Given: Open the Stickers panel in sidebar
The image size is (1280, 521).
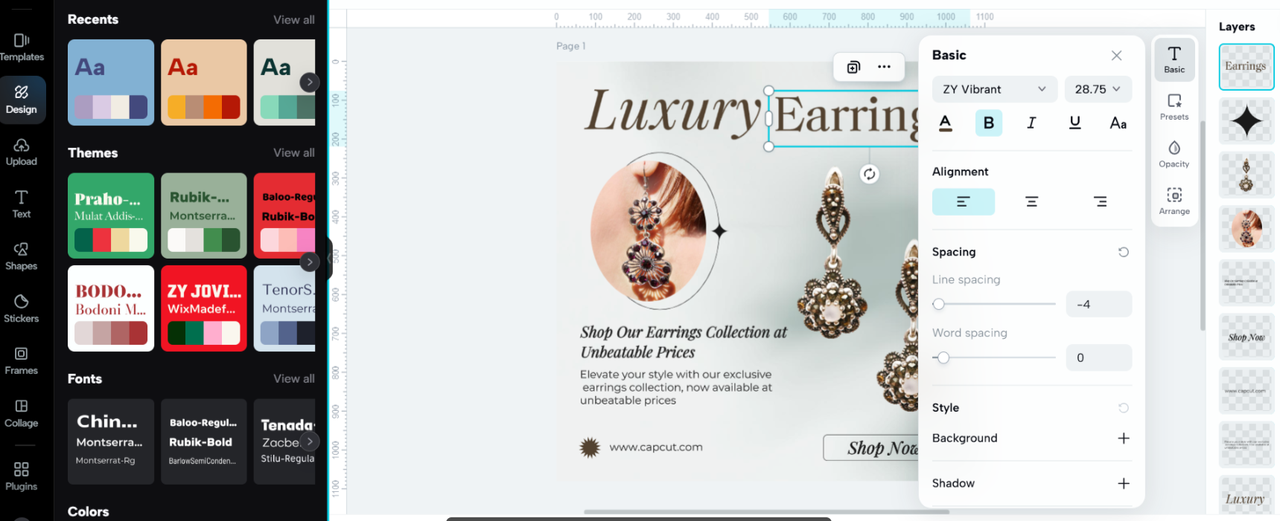Looking at the screenshot, I should [21, 308].
